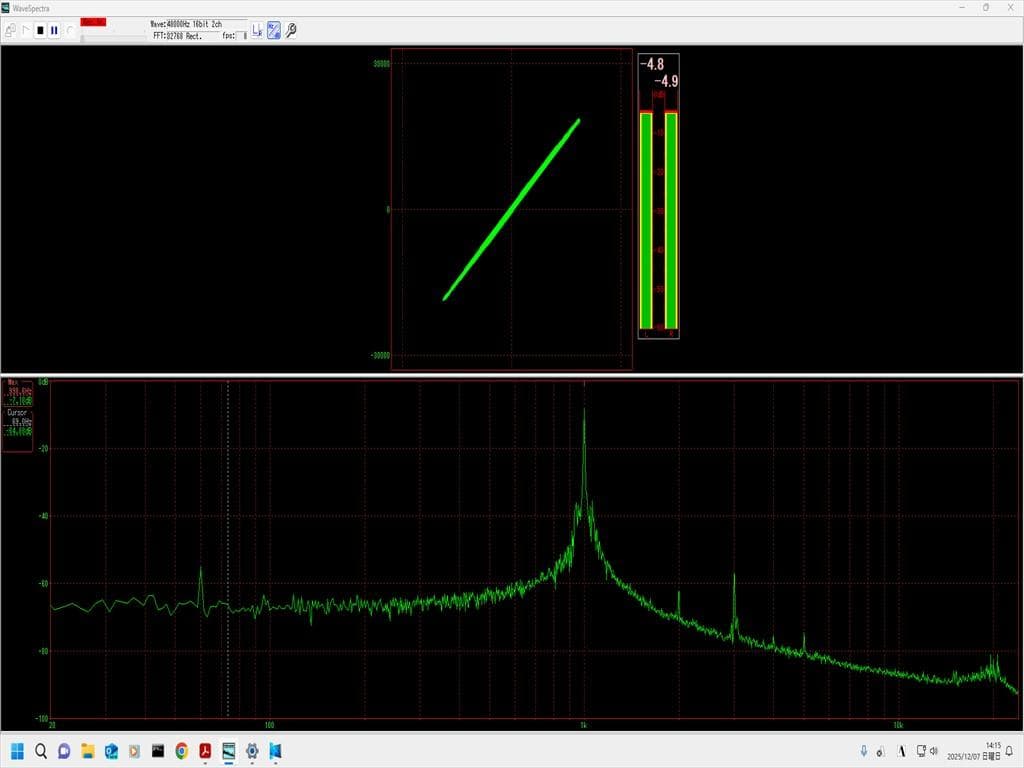
Task: Click the Max readout panel
Action: click(18, 393)
